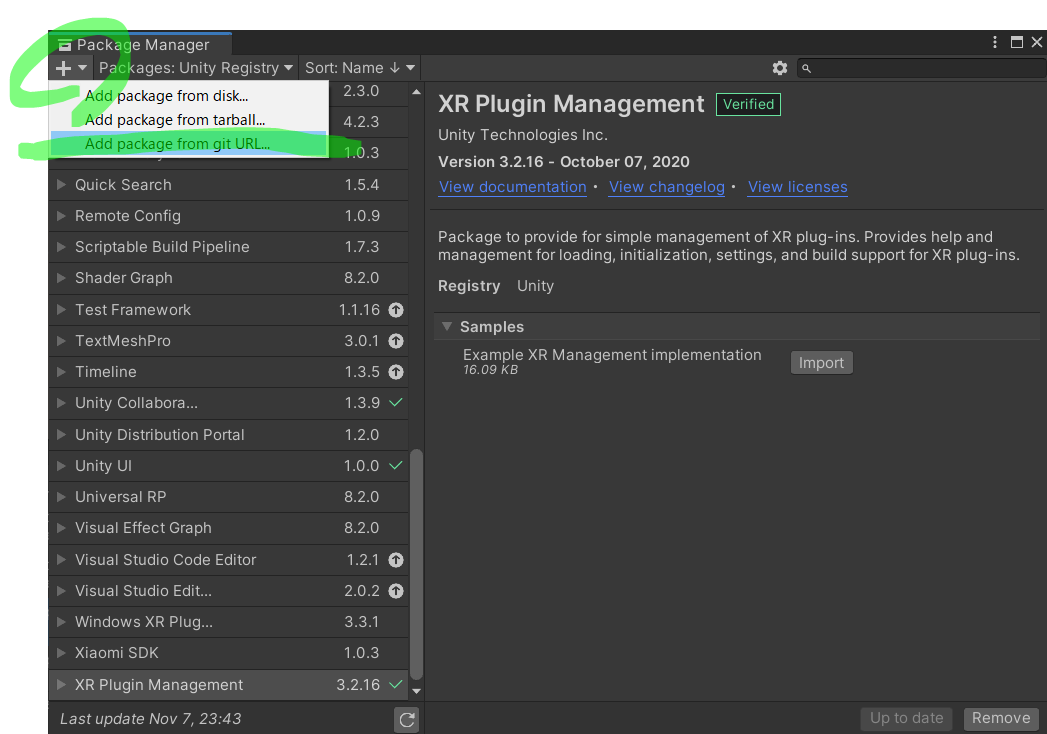The image size is (1047, 734).
Task: Expand the Universal RP package row
Action: tap(61, 497)
